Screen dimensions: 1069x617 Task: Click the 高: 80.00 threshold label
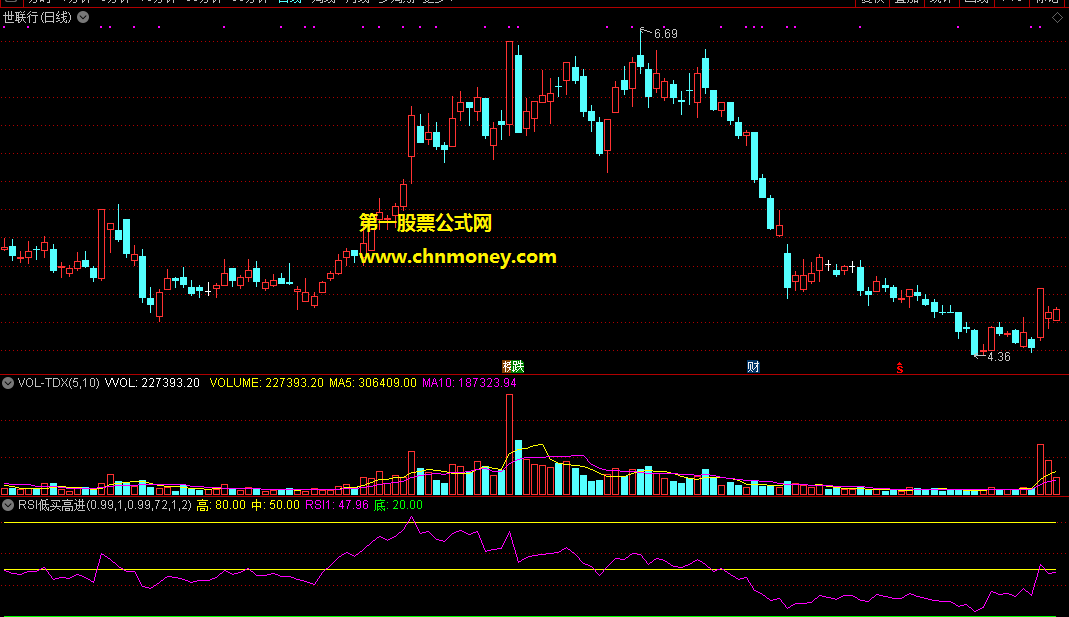click(x=221, y=505)
